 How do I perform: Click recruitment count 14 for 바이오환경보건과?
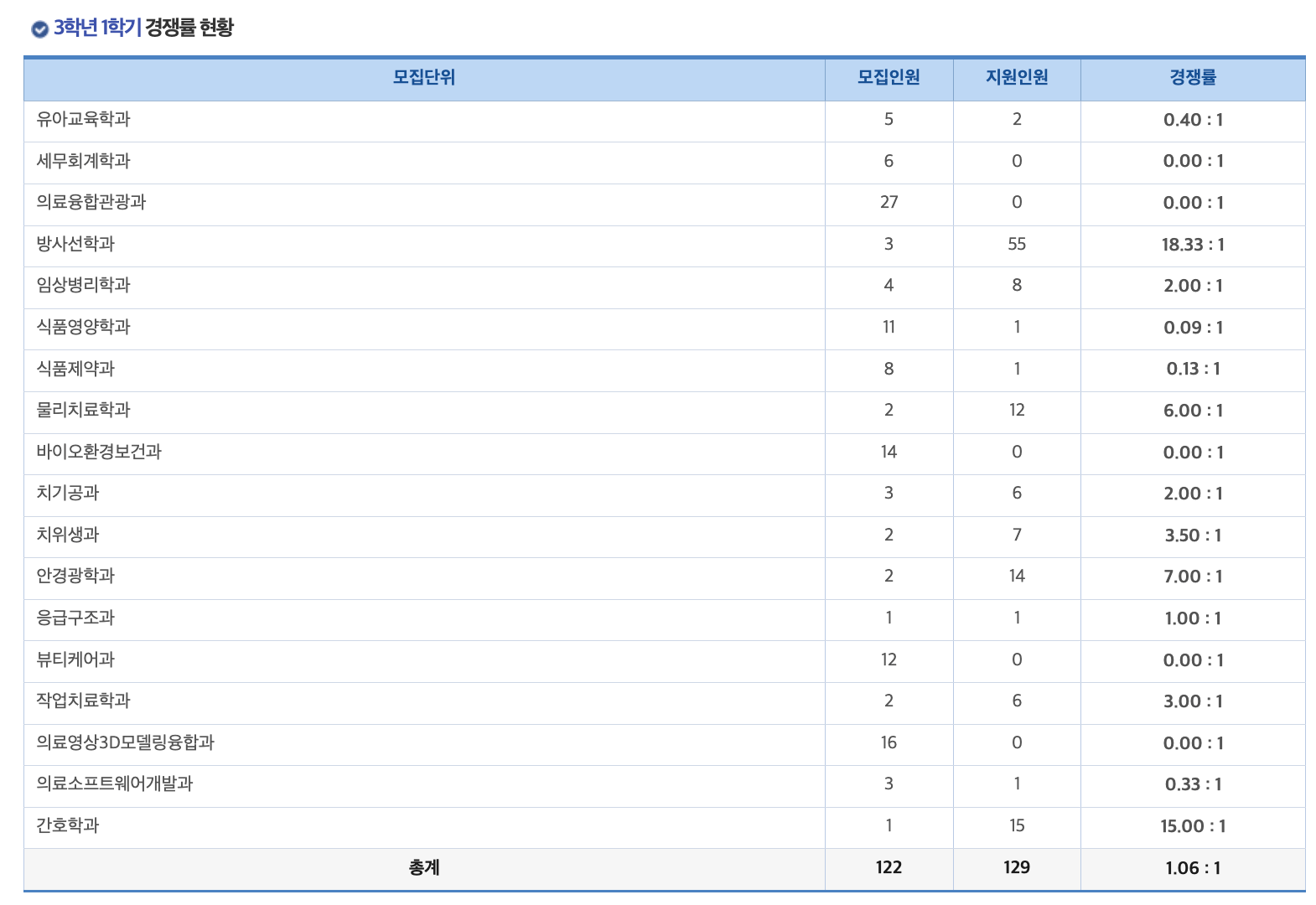point(889,452)
